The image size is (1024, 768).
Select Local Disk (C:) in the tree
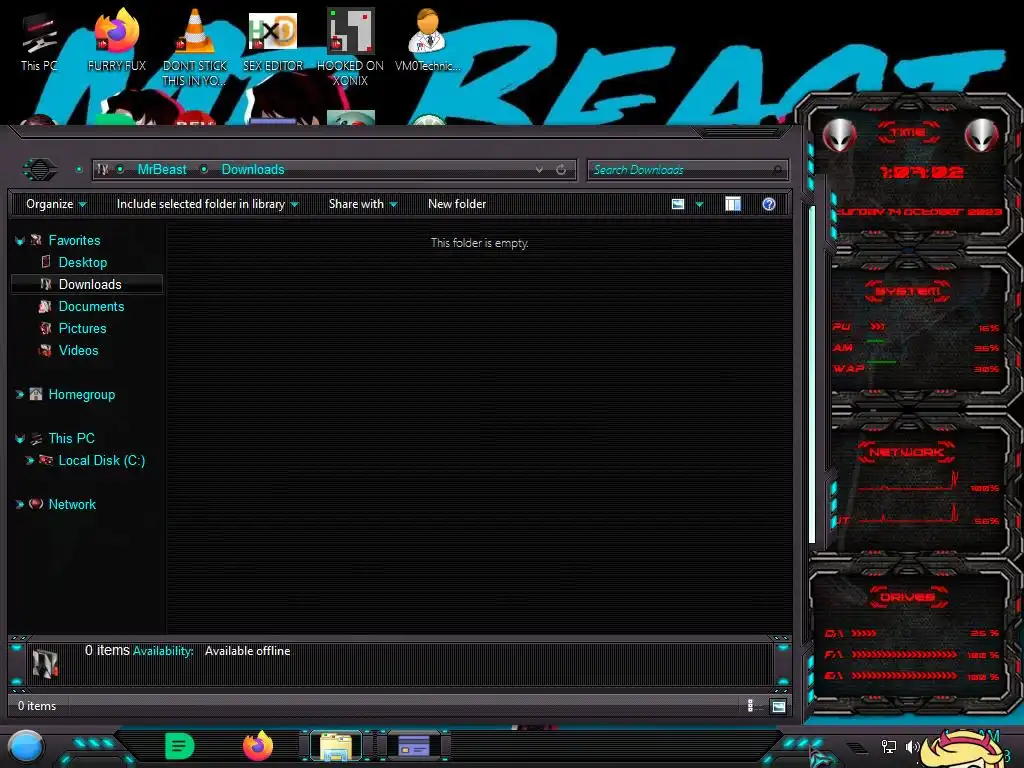(x=102, y=460)
